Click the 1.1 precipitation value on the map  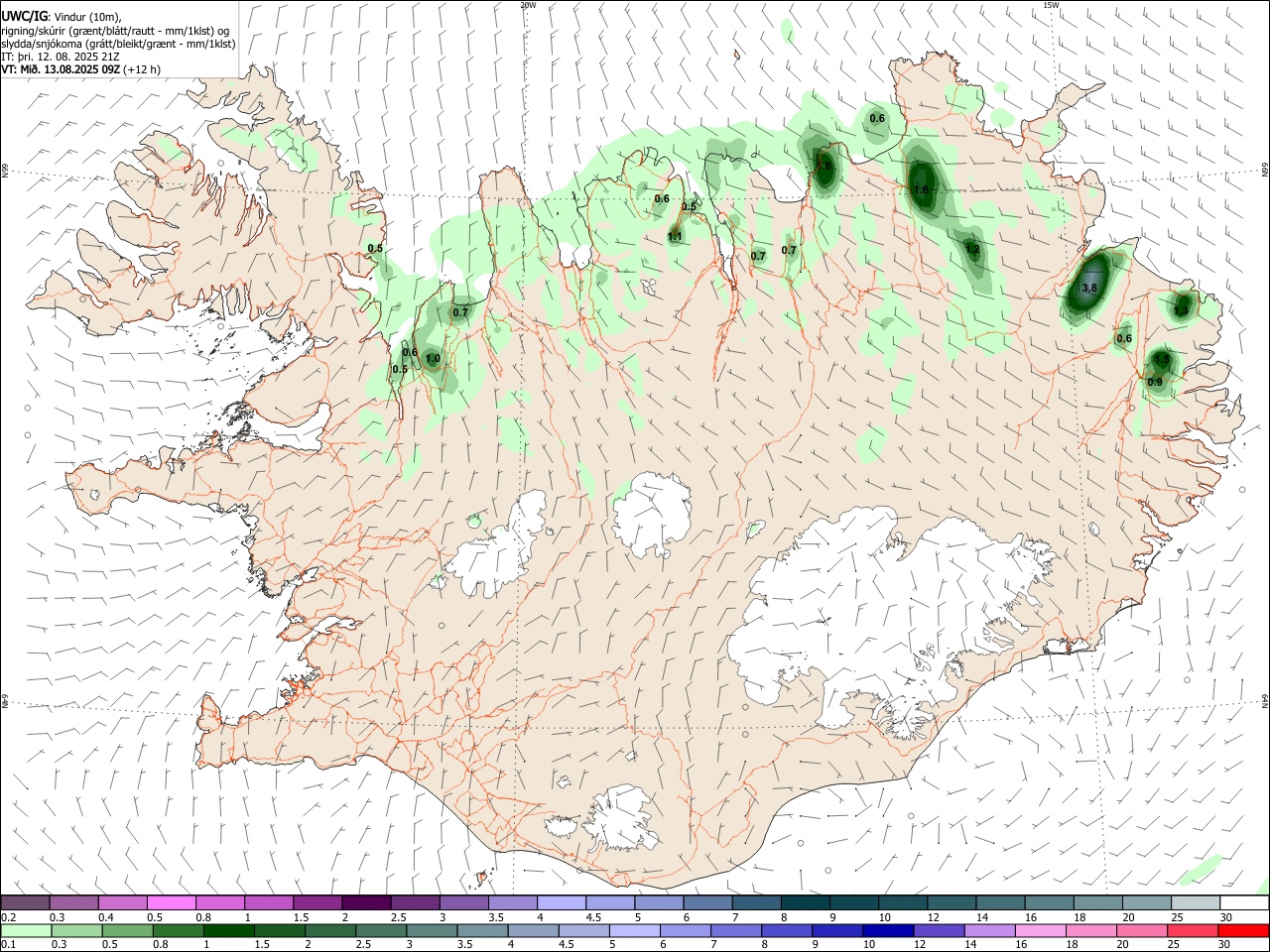click(x=675, y=237)
